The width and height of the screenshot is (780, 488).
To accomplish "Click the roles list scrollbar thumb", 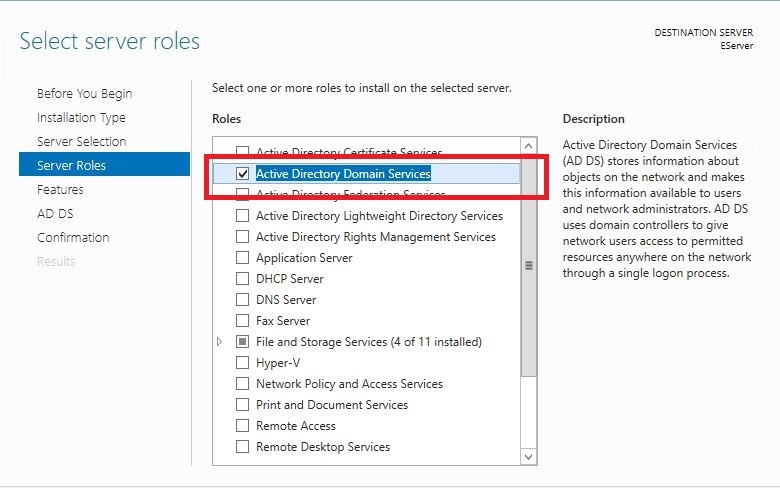I will (x=529, y=266).
